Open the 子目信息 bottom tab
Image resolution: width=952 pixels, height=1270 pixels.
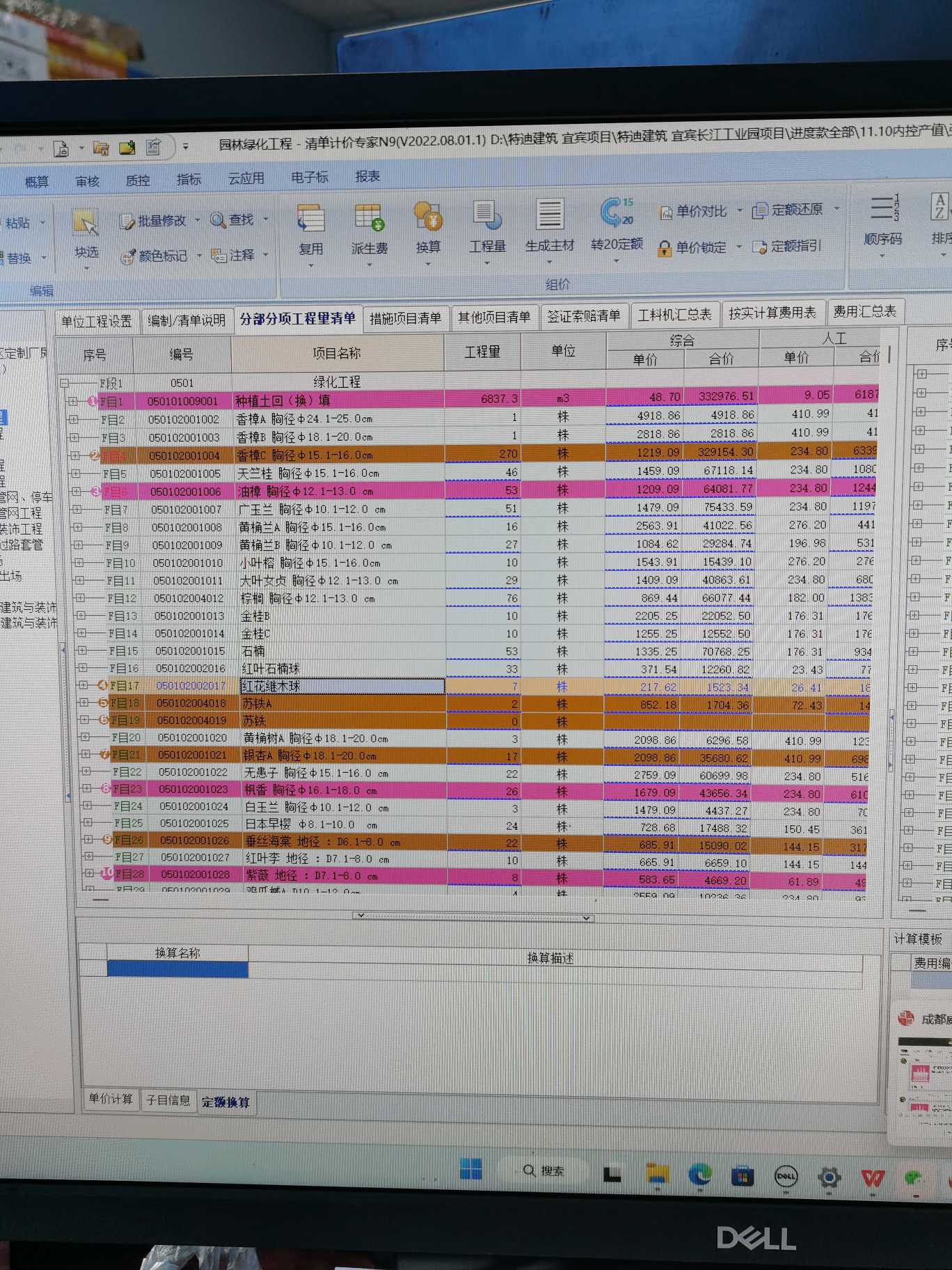coord(168,1100)
